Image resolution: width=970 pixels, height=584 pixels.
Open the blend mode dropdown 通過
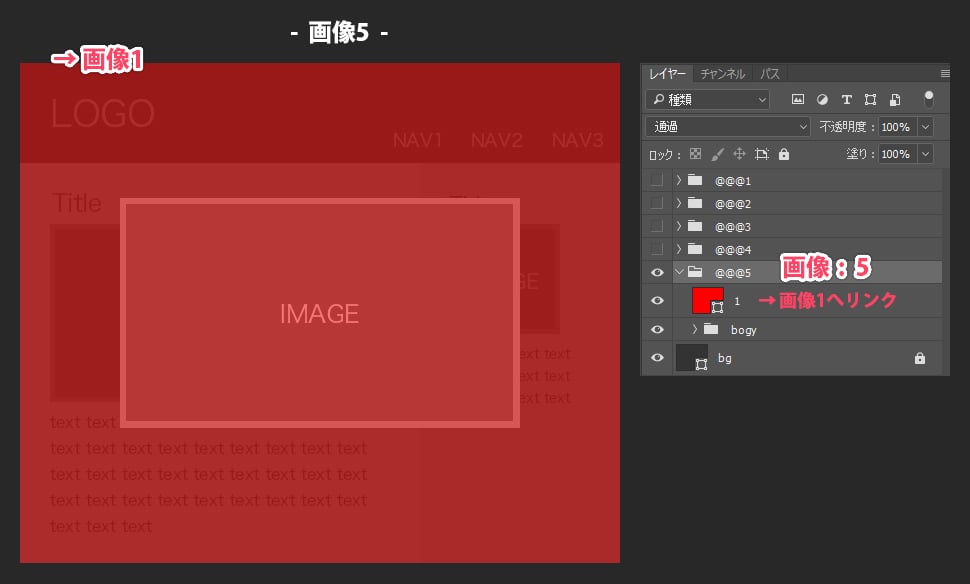(x=728, y=127)
